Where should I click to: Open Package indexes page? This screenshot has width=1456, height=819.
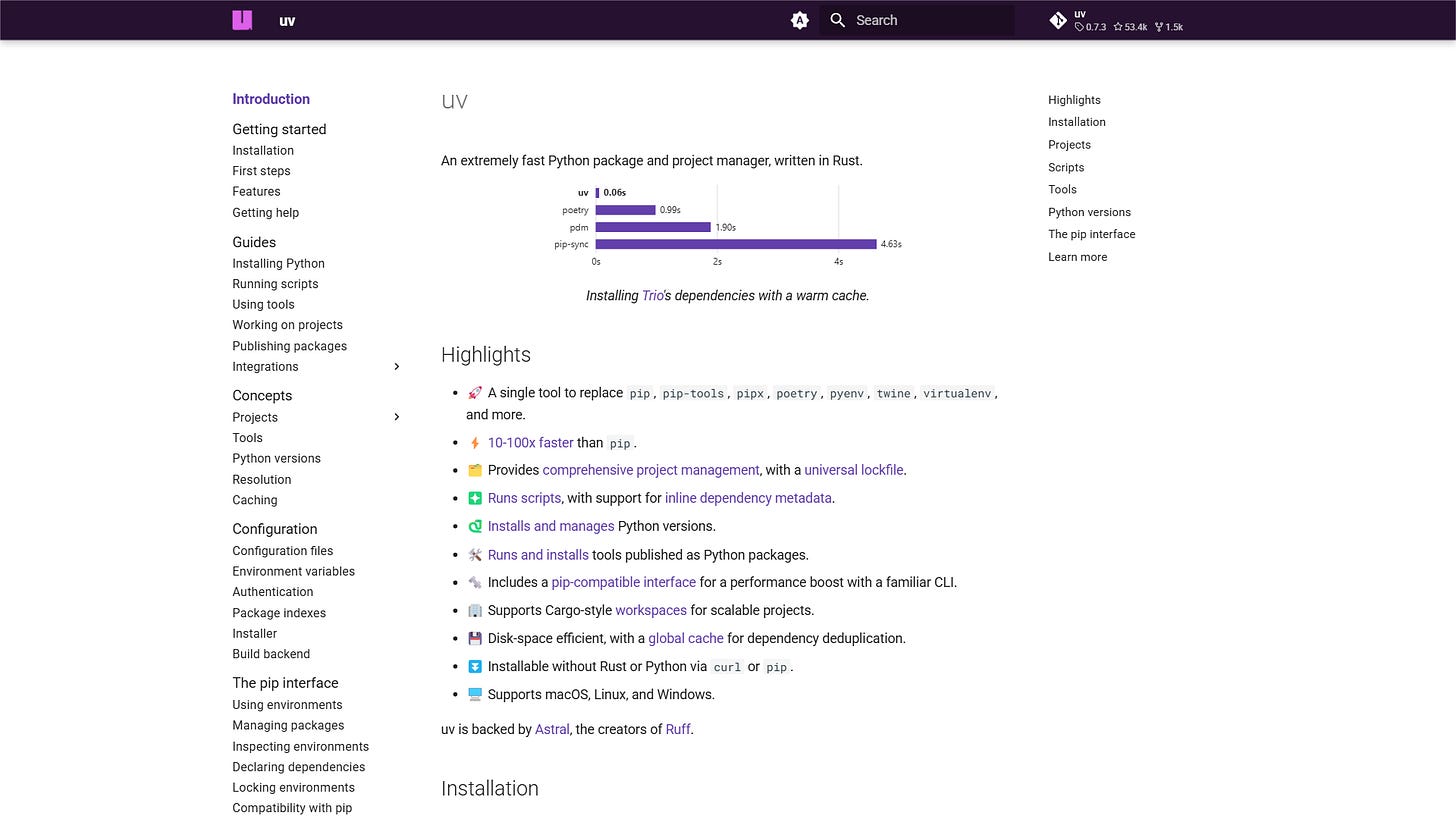tap(279, 613)
